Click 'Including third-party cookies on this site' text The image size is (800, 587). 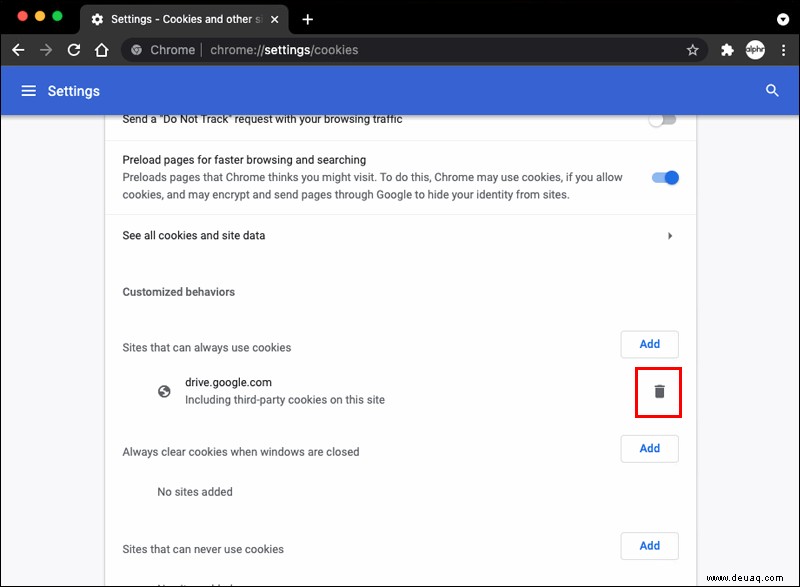(285, 400)
